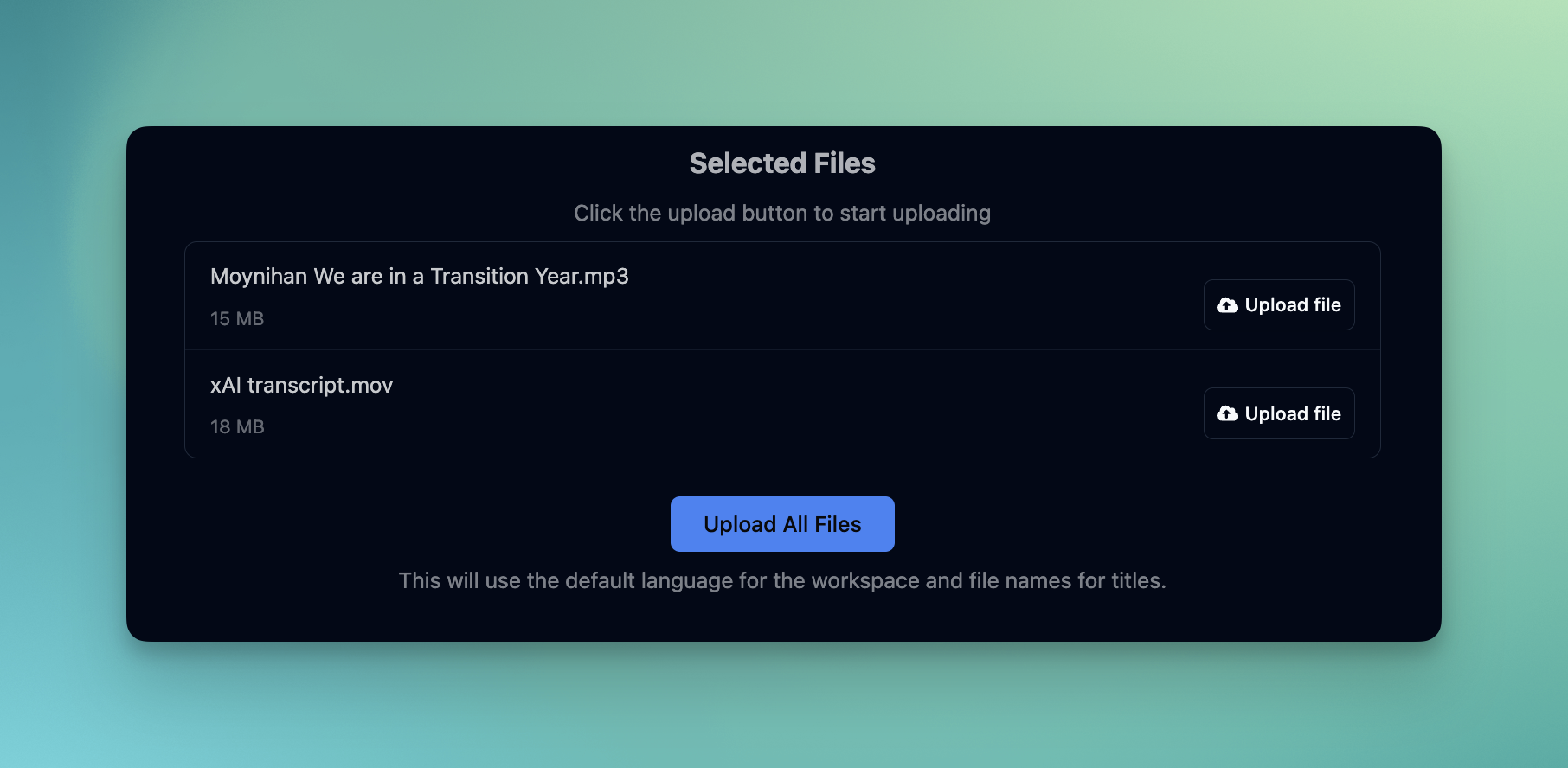Select the Moynihan We are in a Transition Year.mp3 filename

click(419, 277)
